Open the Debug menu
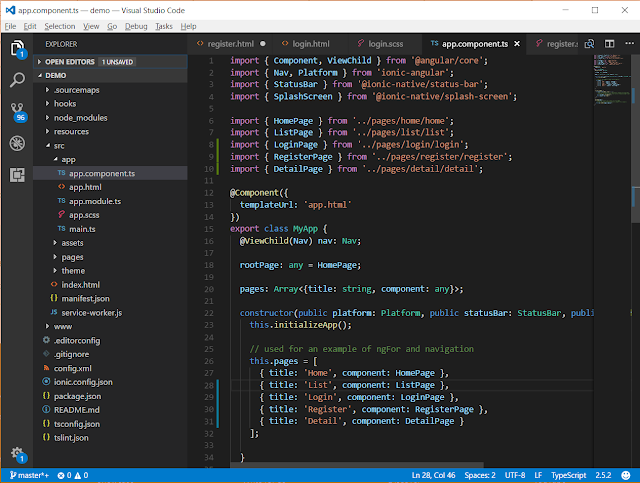This screenshot has width=640, height=483. pos(136,26)
